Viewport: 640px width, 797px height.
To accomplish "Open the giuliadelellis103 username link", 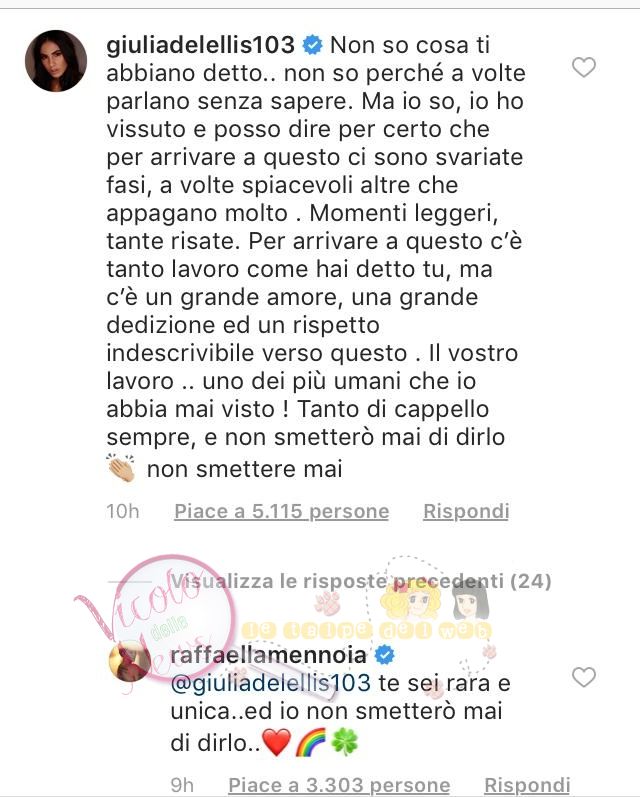I will pyautogui.click(x=201, y=45).
